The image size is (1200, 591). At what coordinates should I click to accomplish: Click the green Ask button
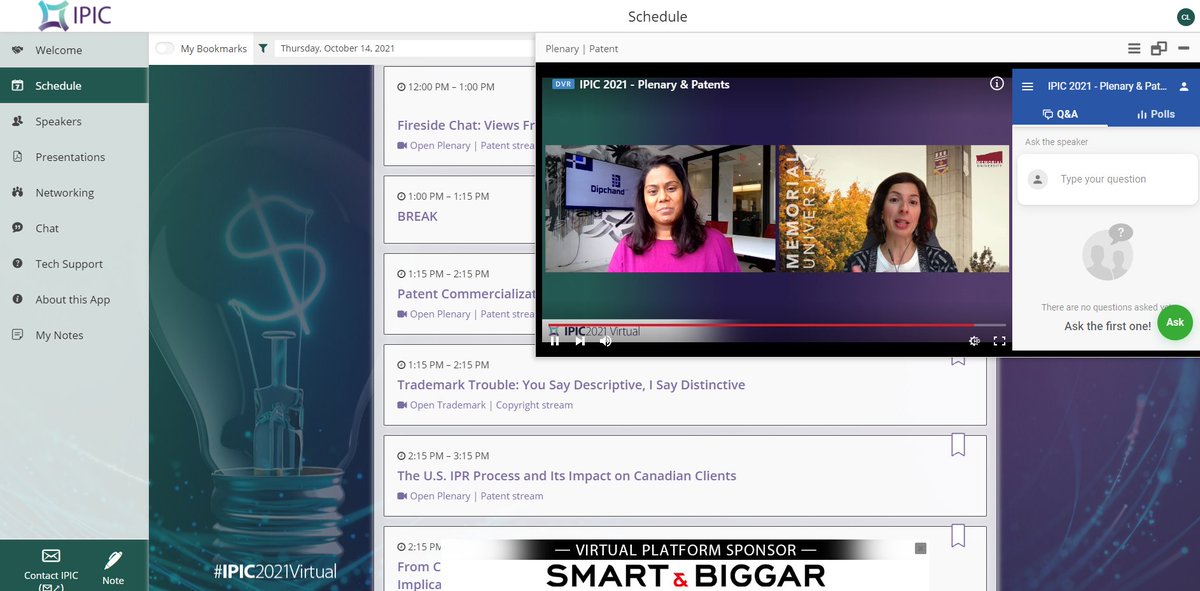tap(1175, 322)
